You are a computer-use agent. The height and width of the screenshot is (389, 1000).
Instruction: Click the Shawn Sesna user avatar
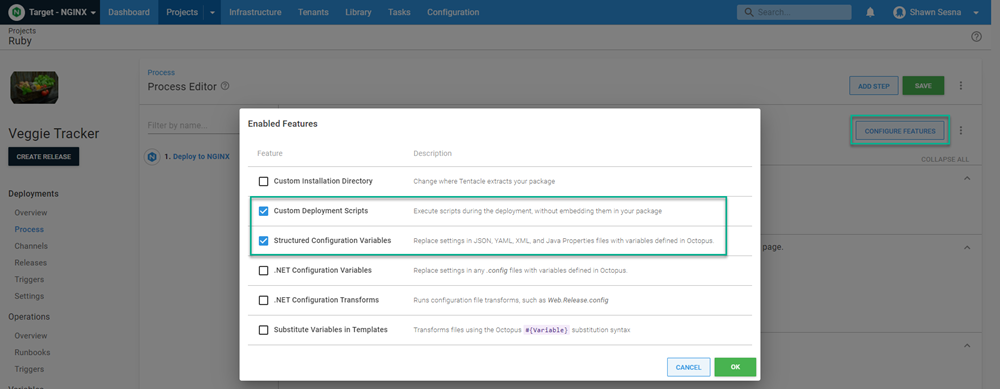899,12
